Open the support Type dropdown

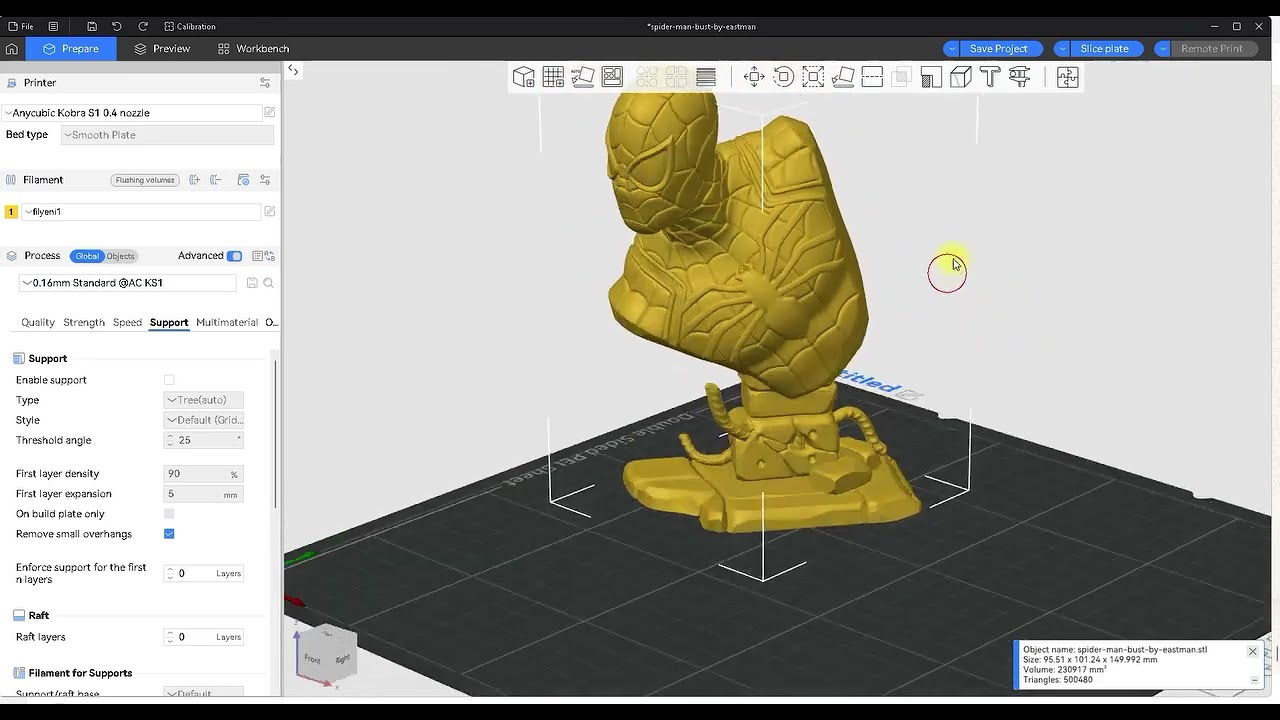(x=203, y=400)
